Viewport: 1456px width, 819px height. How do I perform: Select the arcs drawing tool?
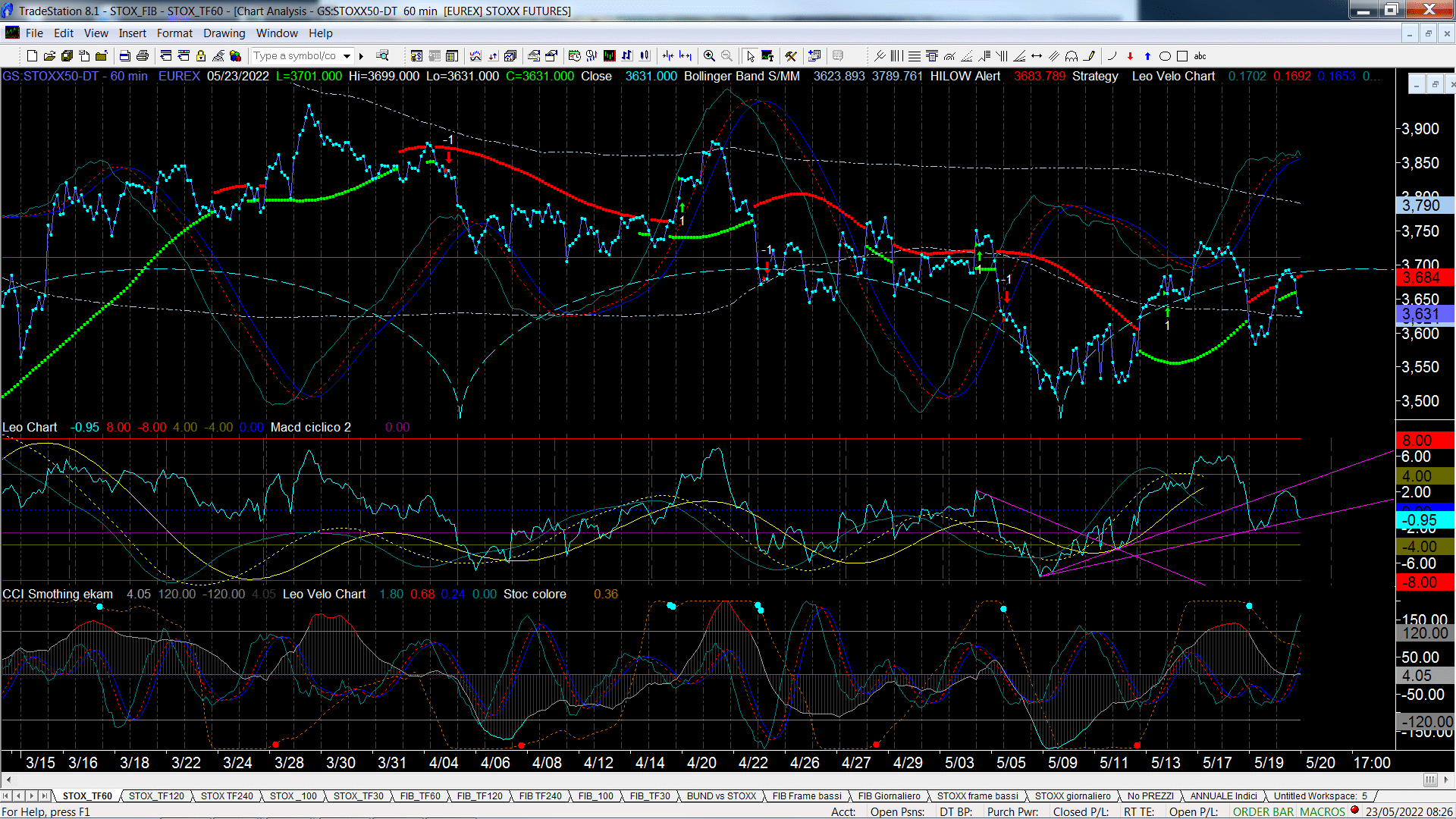1072,56
